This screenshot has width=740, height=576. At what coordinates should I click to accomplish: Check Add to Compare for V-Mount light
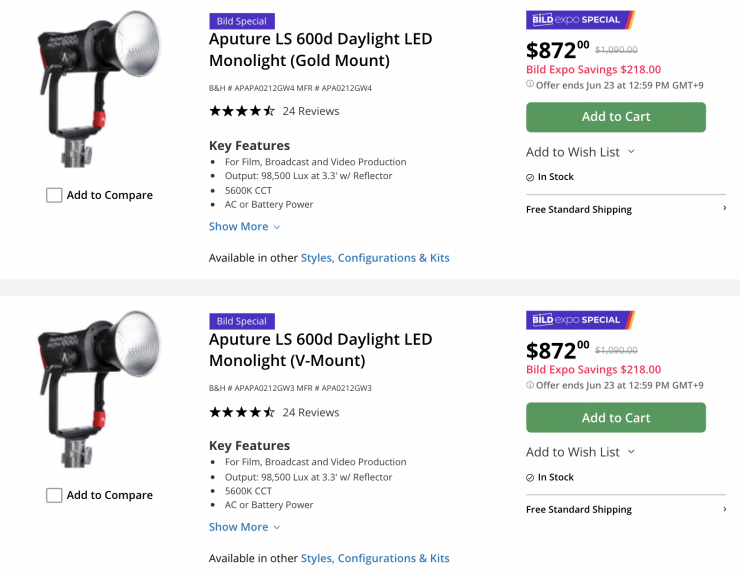[x=54, y=495]
